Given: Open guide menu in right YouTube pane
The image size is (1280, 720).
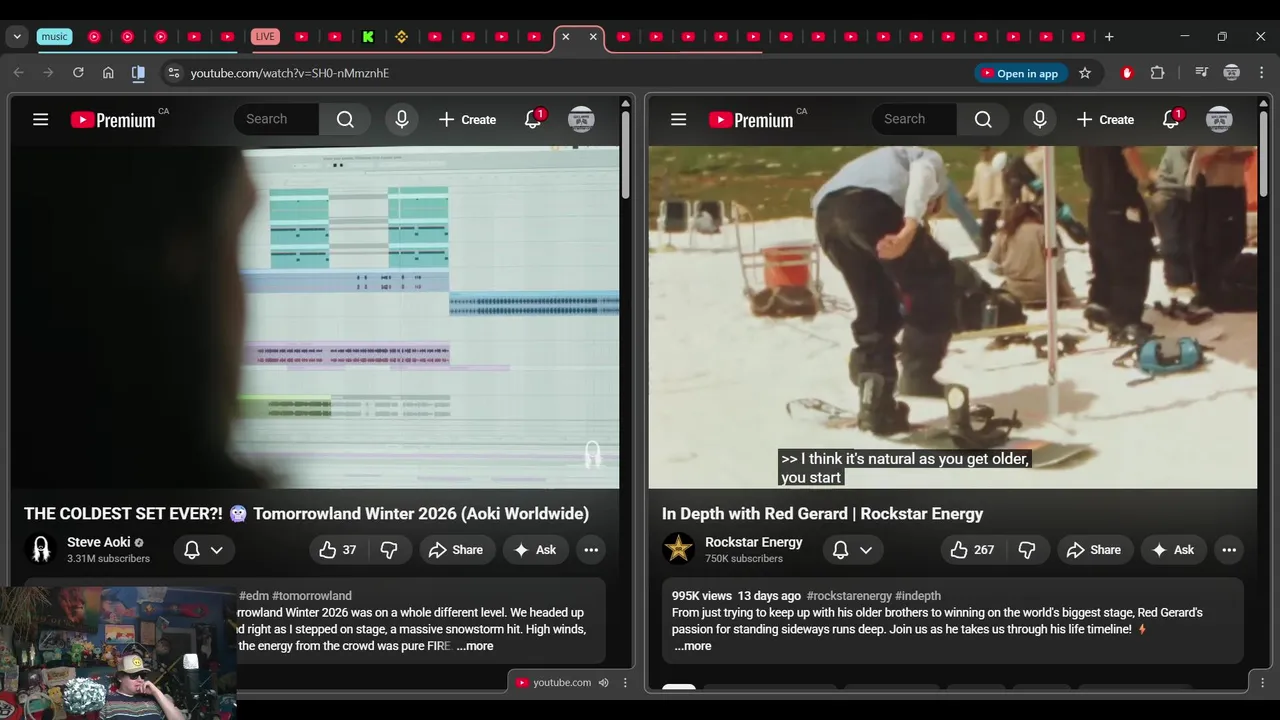Looking at the screenshot, I should (678, 120).
